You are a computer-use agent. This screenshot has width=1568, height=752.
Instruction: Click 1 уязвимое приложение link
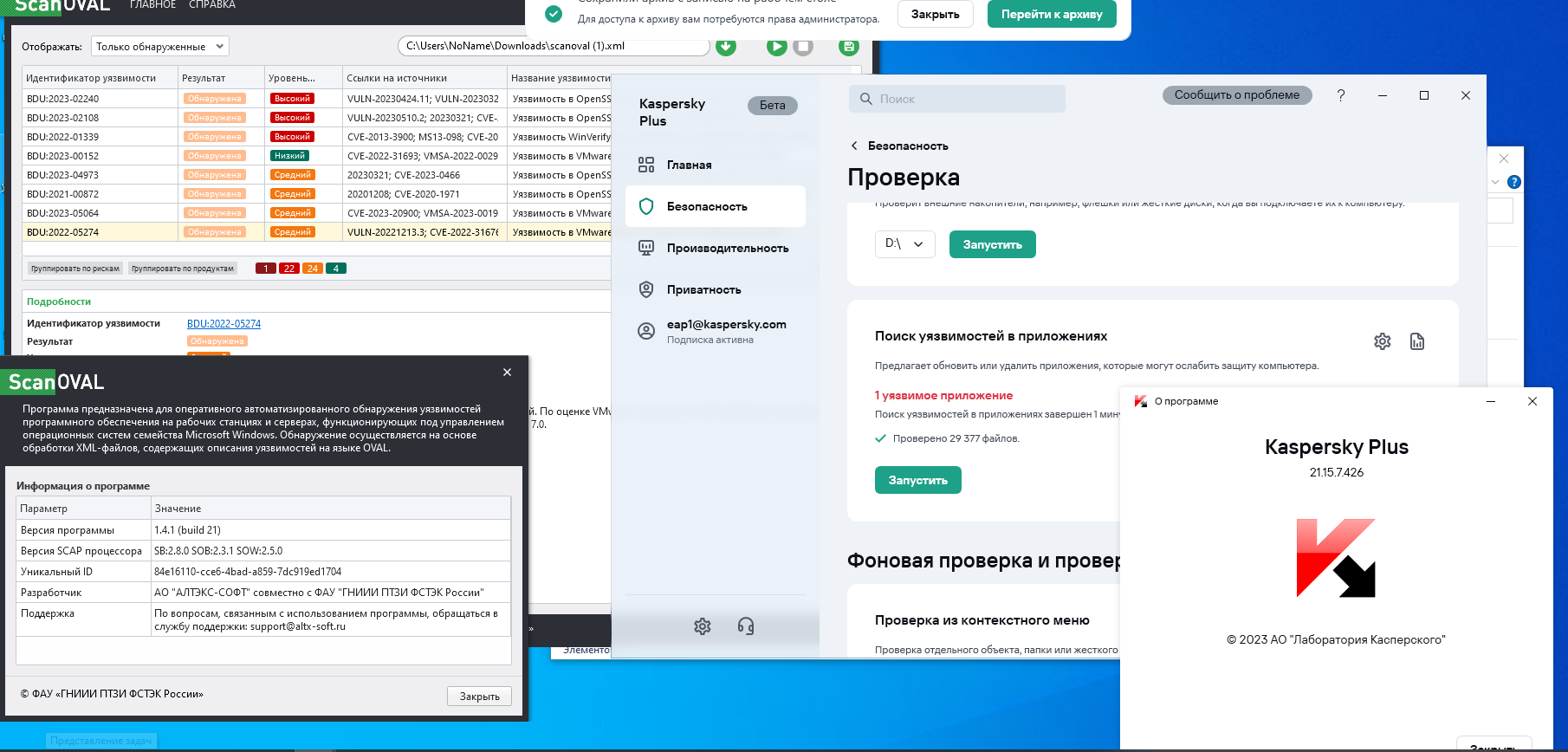click(x=943, y=395)
